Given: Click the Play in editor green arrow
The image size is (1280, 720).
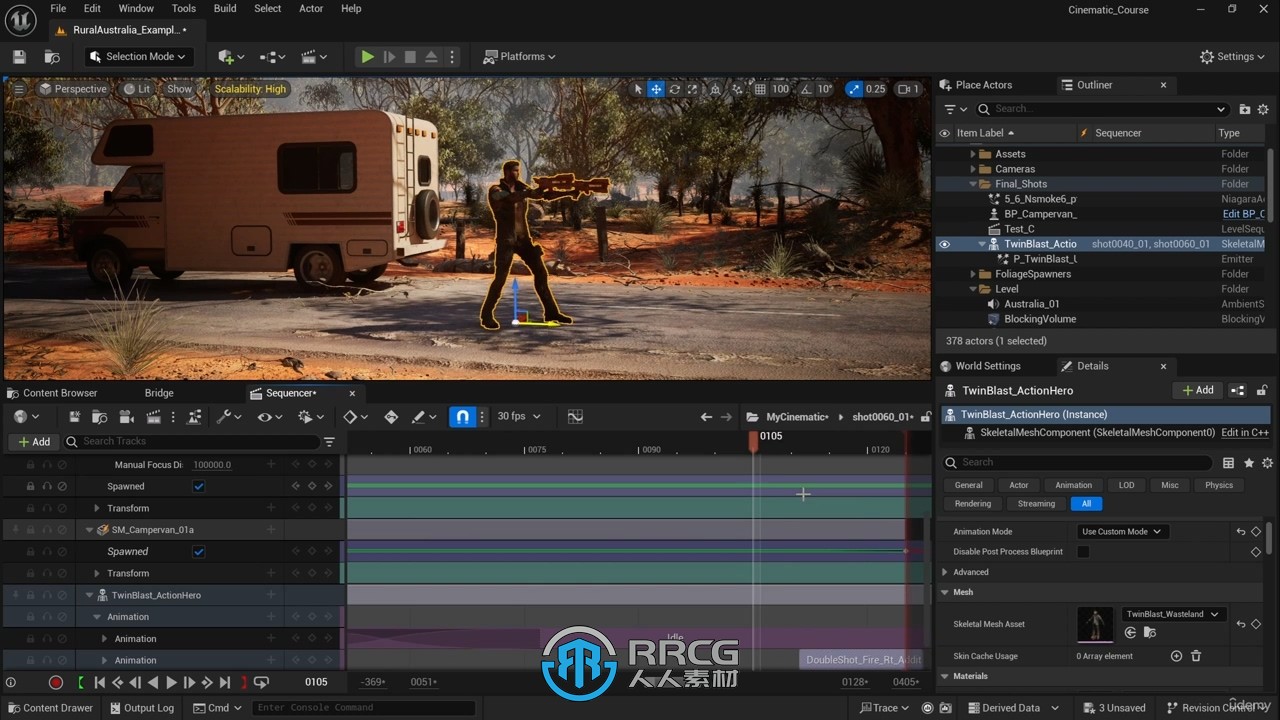Looking at the screenshot, I should point(368,57).
